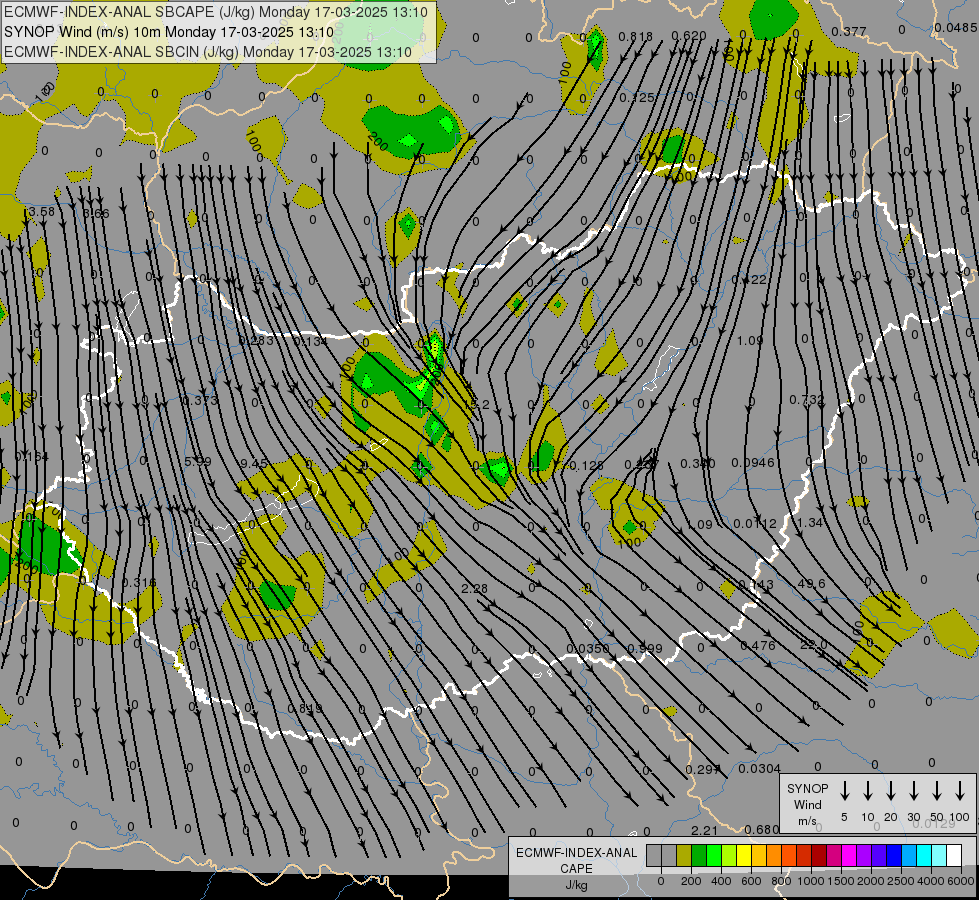The height and width of the screenshot is (900, 979).
Task: Click the map value "6.66"
Action: [96, 214]
